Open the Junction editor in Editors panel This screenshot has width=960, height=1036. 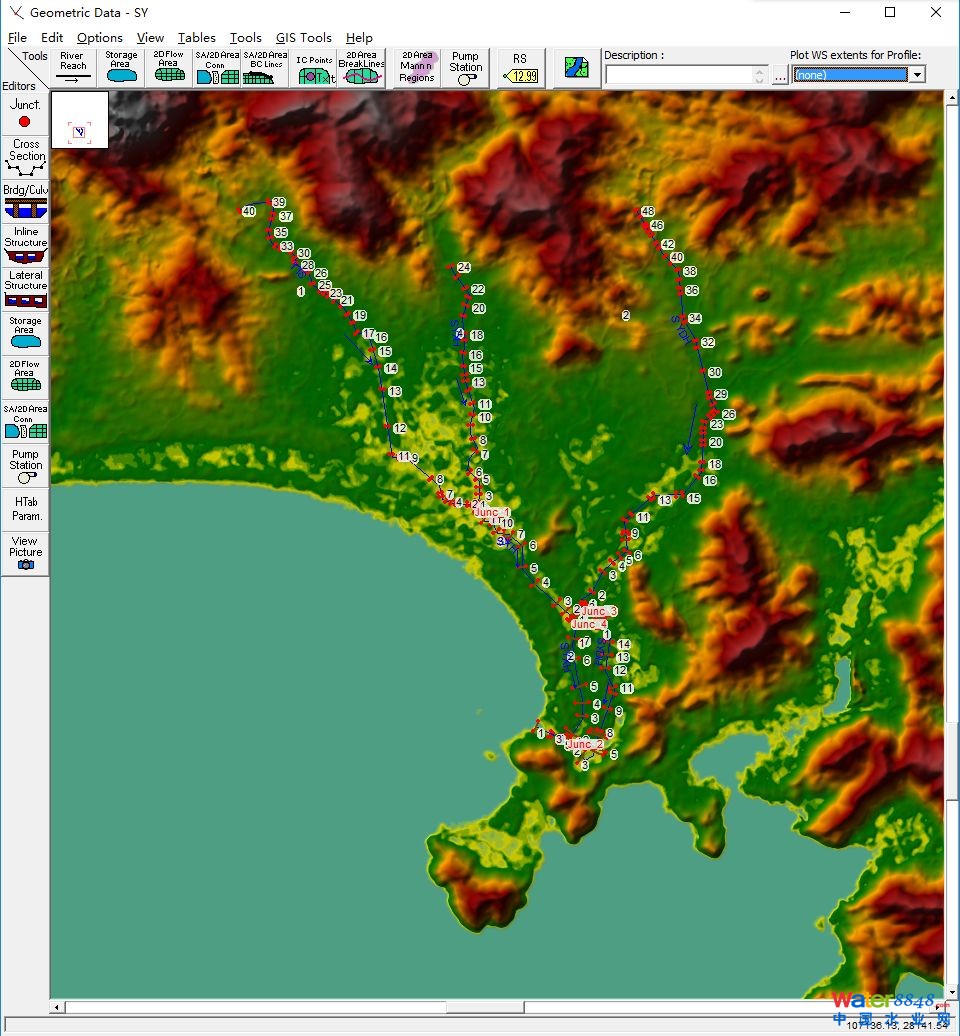25,112
